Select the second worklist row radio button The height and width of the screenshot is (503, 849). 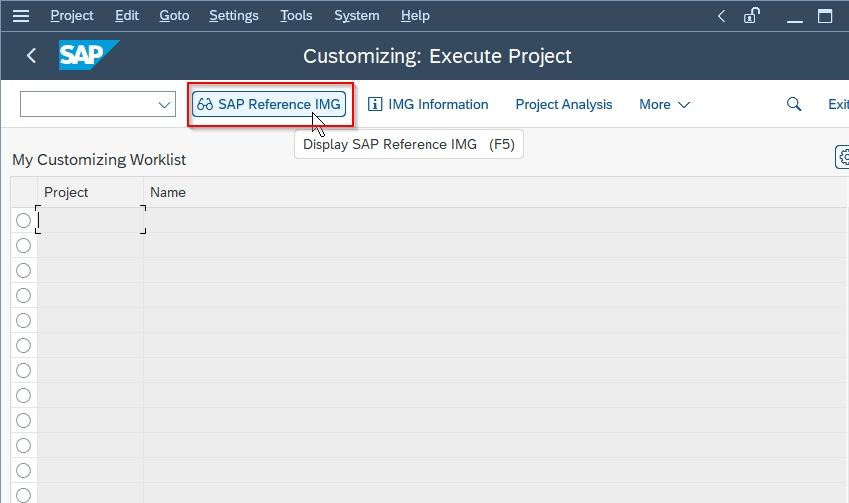(x=23, y=245)
